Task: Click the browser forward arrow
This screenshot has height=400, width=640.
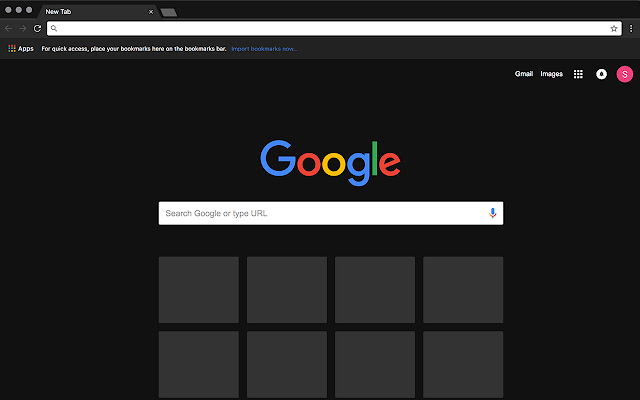Action: coord(23,29)
